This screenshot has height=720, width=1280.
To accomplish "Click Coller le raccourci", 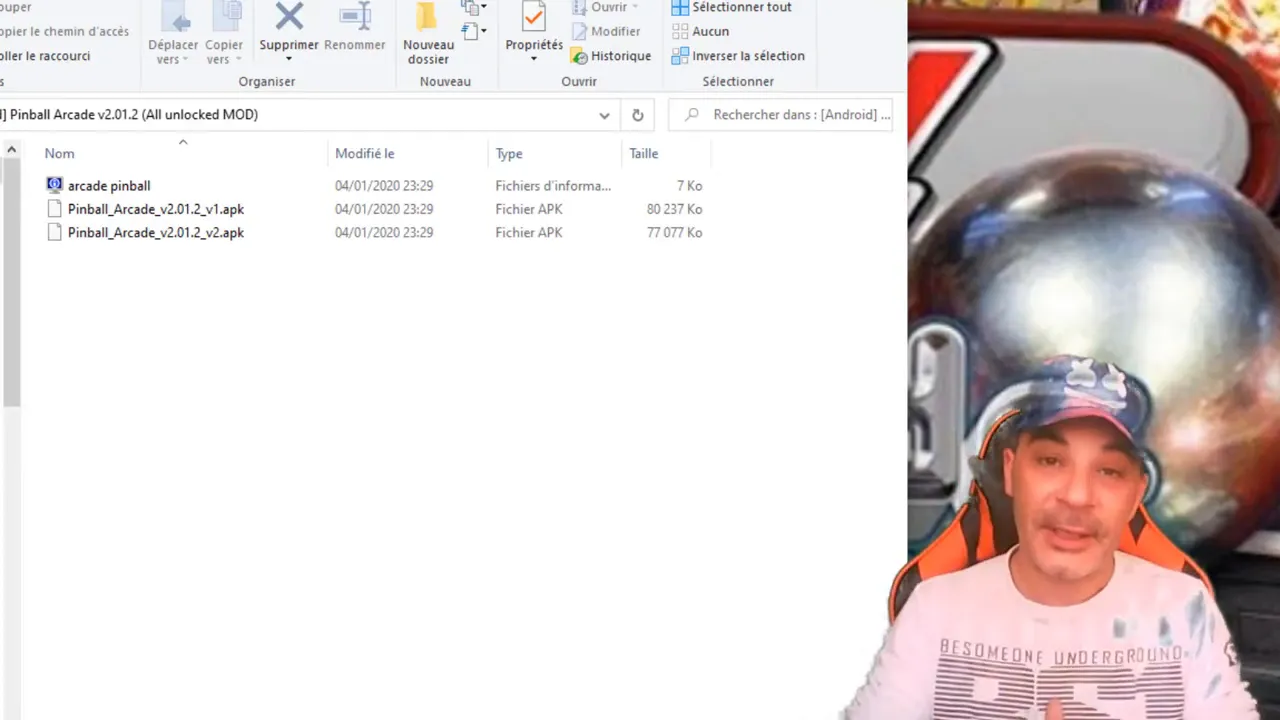I will click(x=44, y=56).
